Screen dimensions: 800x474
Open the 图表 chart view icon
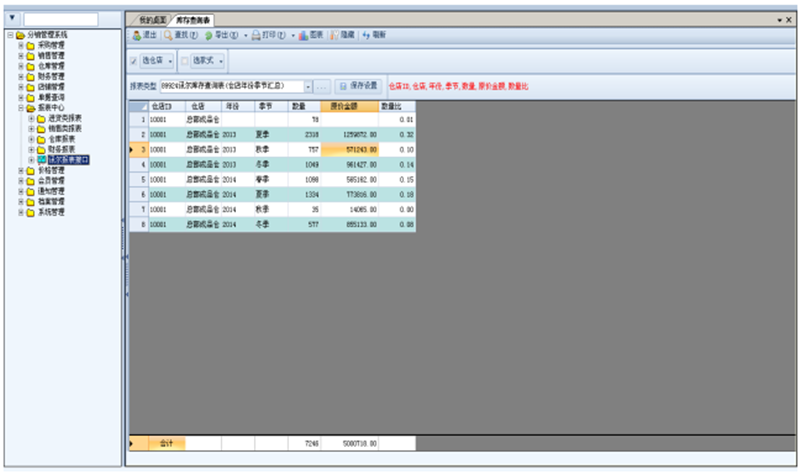(302, 35)
